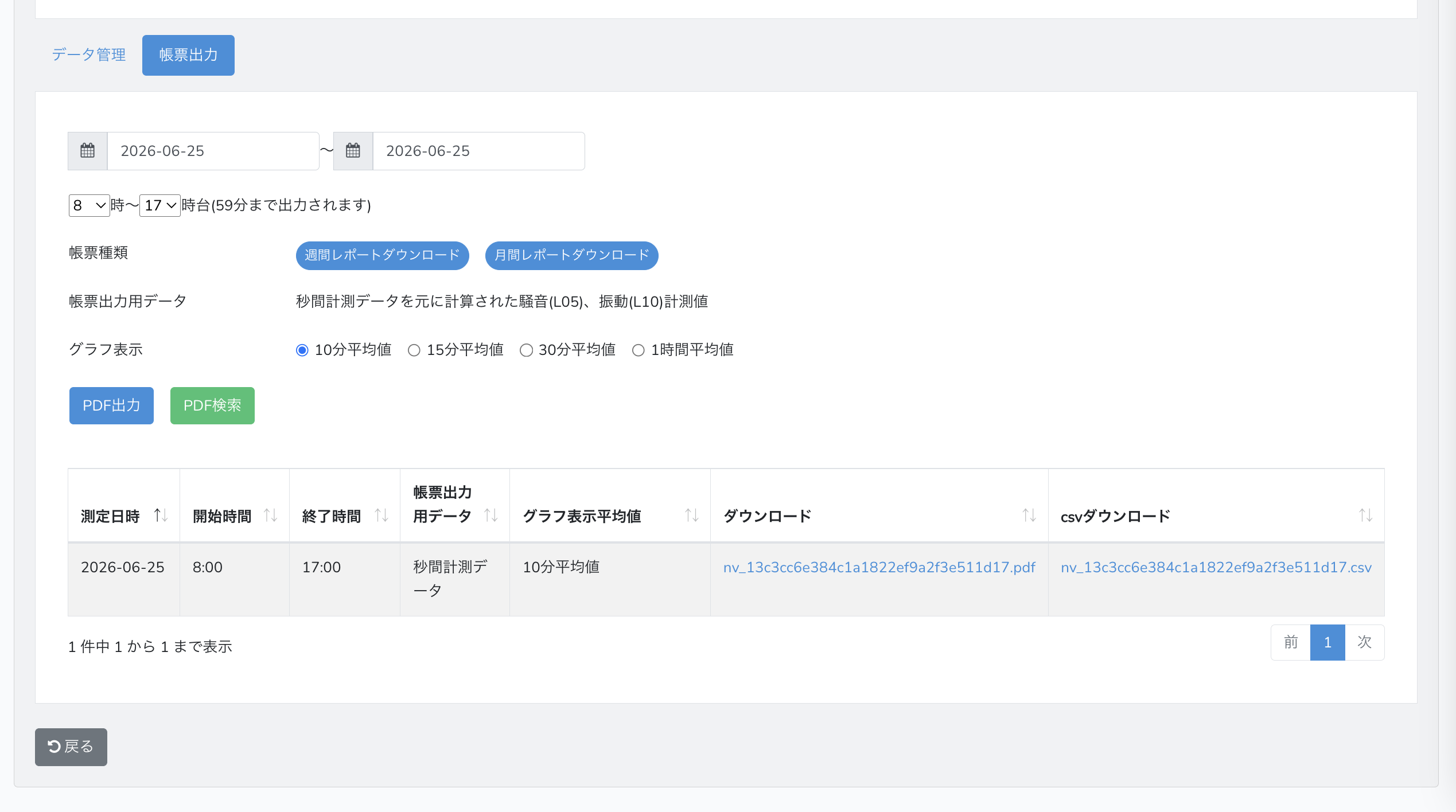Click the 帳票種類 label
Image resolution: width=1456 pixels, height=812 pixels.
click(99, 253)
